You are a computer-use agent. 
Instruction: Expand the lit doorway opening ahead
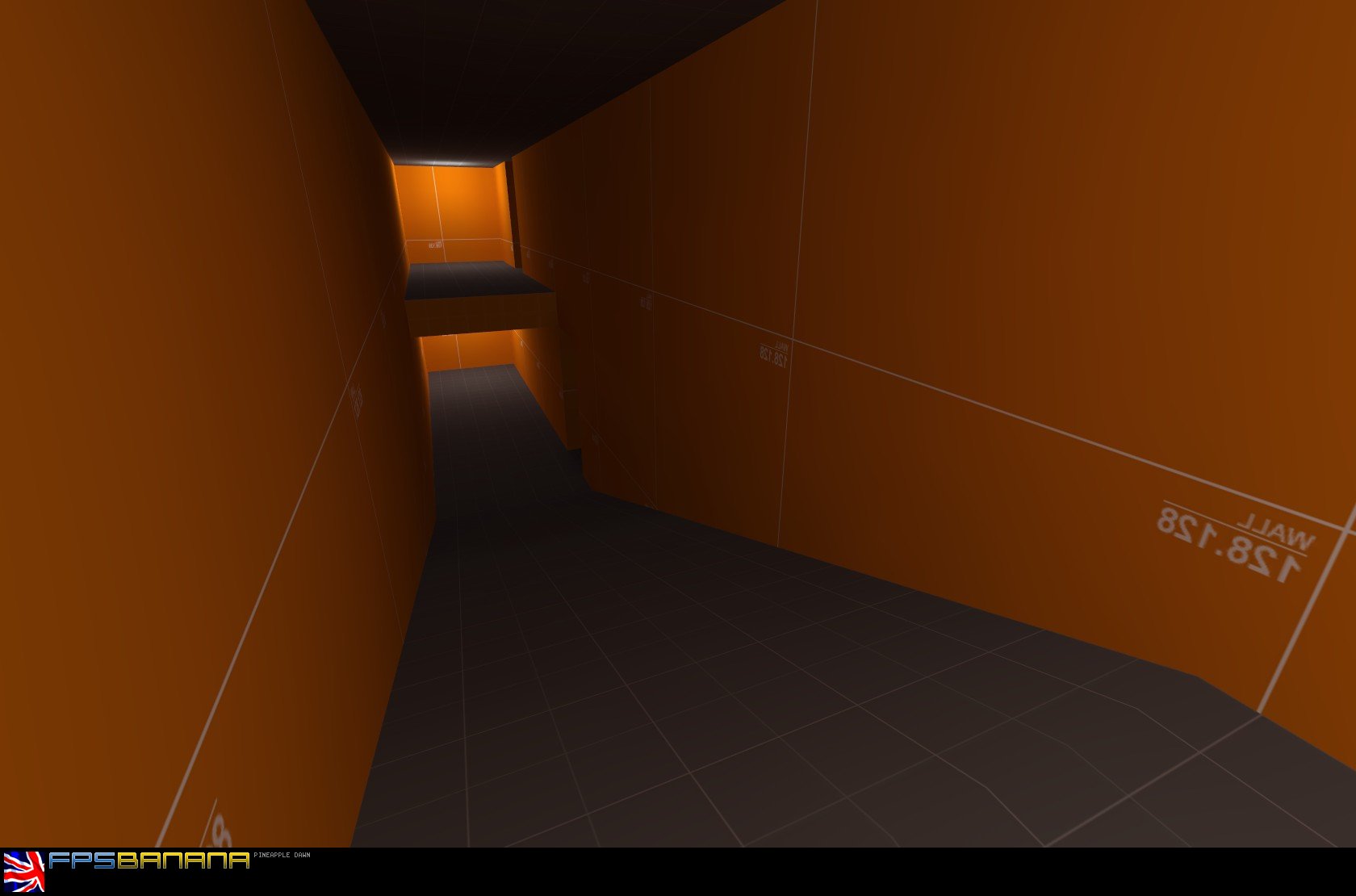point(448,202)
